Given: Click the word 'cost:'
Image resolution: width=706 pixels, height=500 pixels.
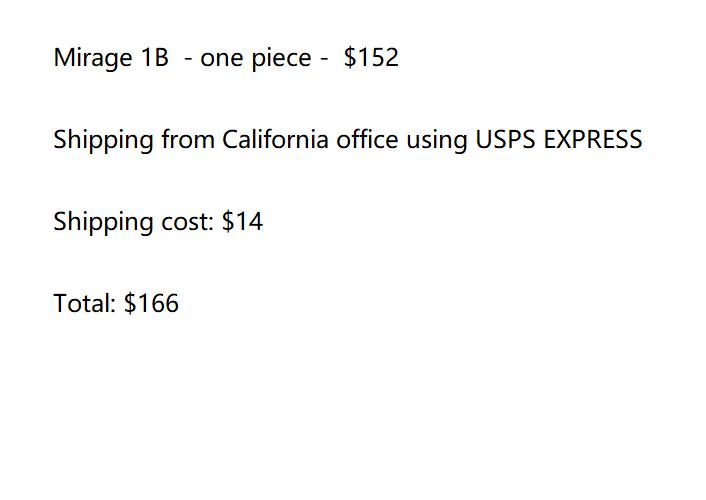Looking at the screenshot, I should click(187, 222).
